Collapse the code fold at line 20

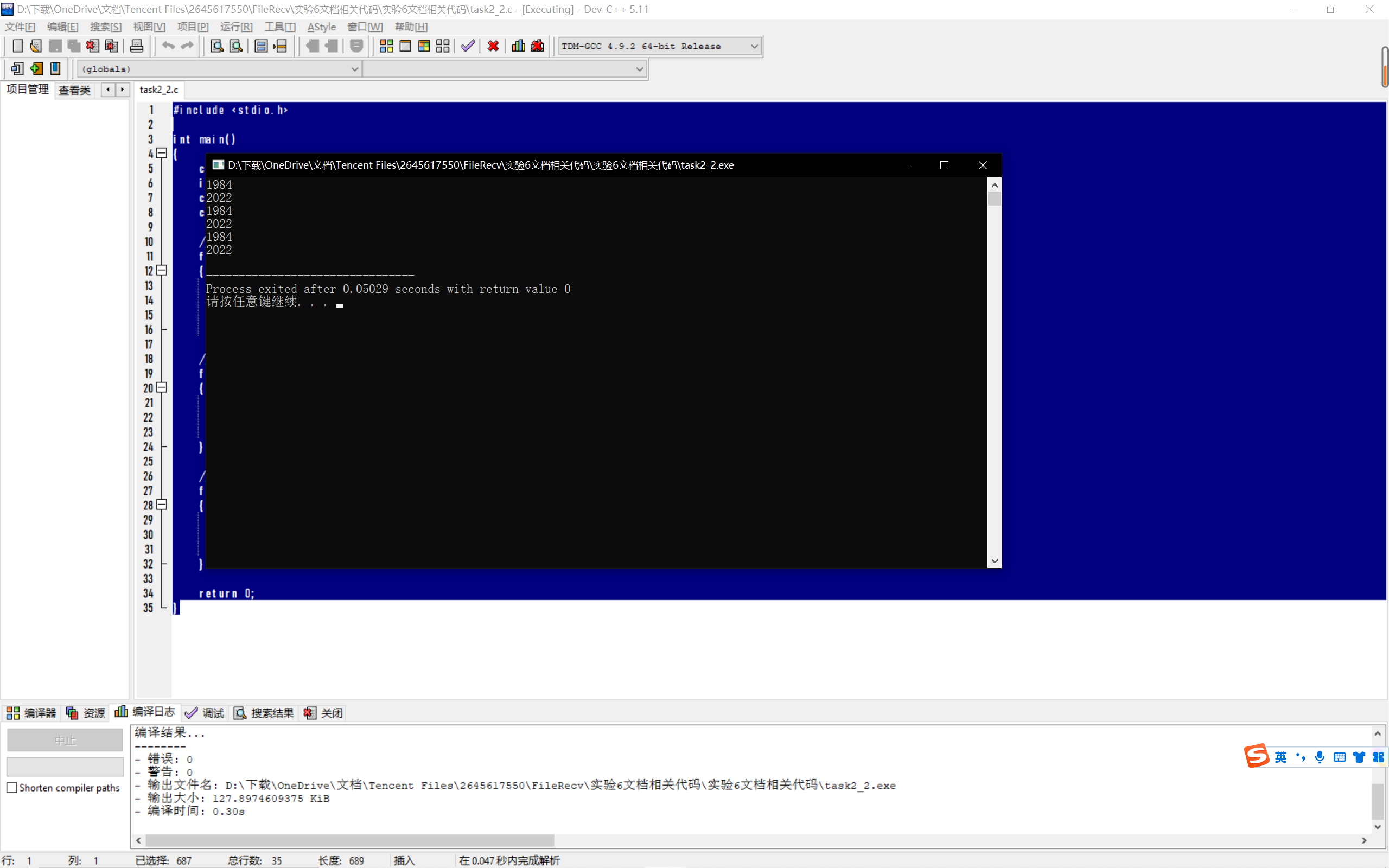162,388
